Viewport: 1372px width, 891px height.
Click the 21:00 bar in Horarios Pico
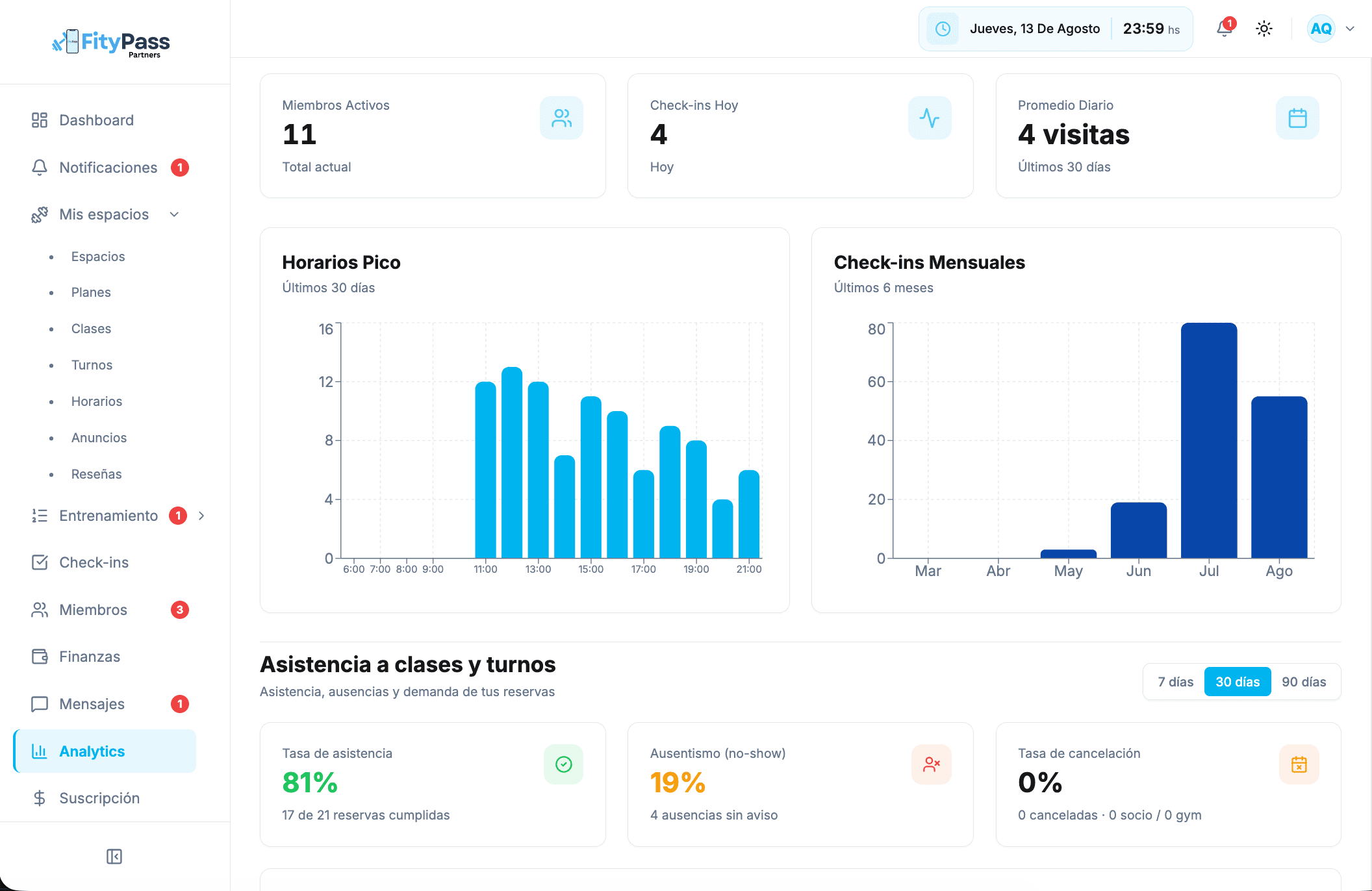point(749,514)
